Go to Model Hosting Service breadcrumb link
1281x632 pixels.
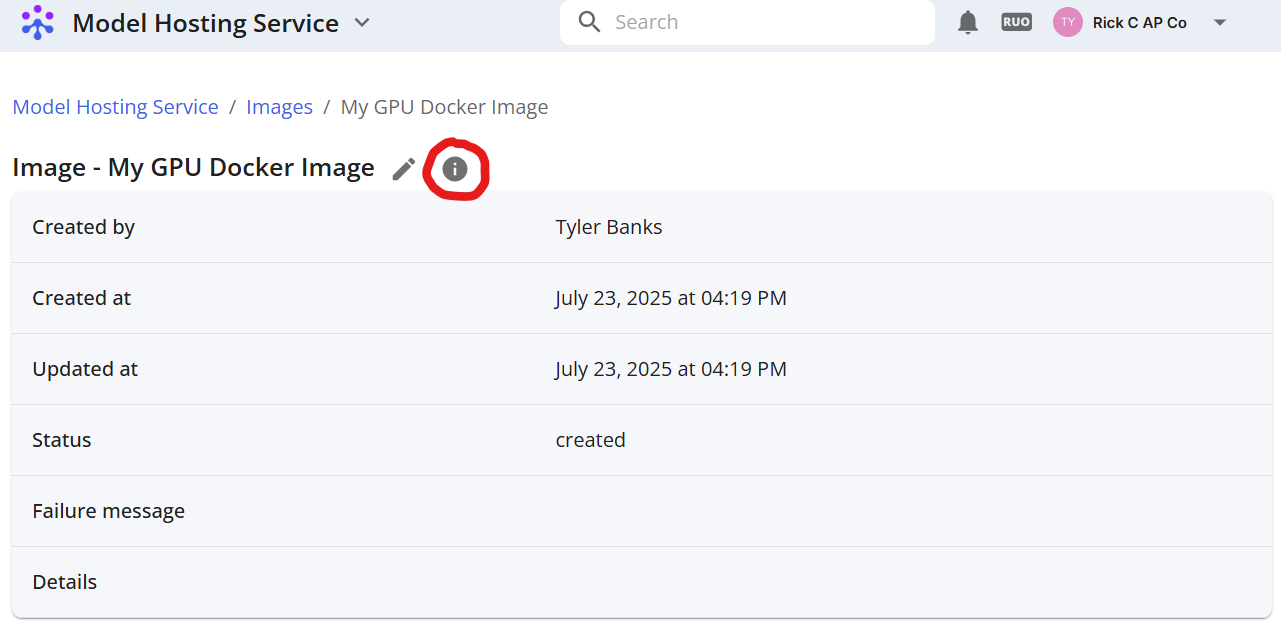[116, 107]
